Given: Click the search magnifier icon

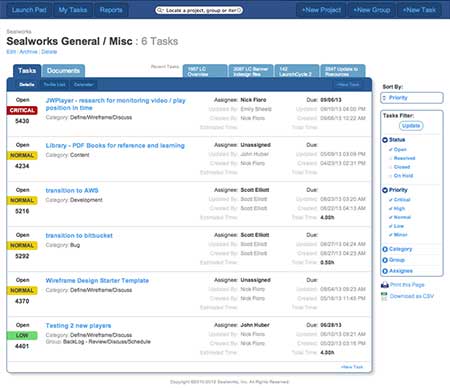Looking at the screenshot, I should [x=160, y=10].
